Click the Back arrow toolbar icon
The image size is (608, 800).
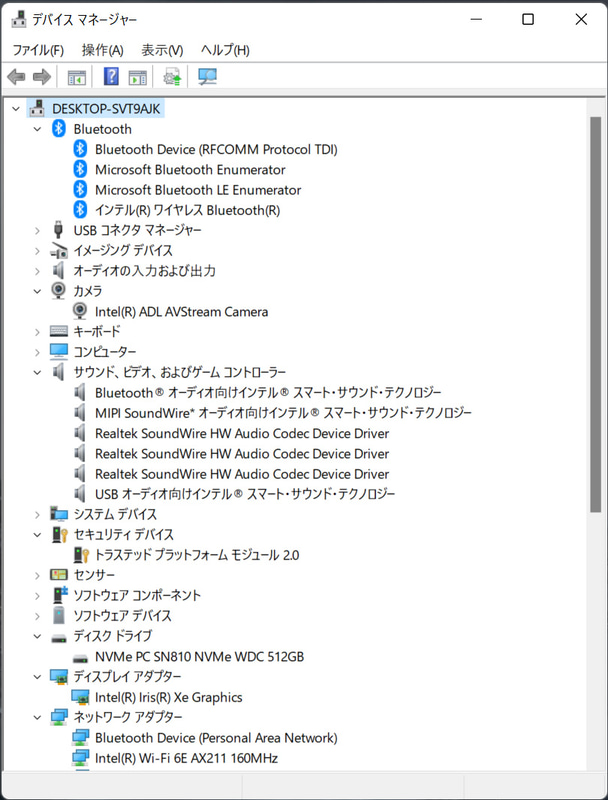click(x=16, y=77)
